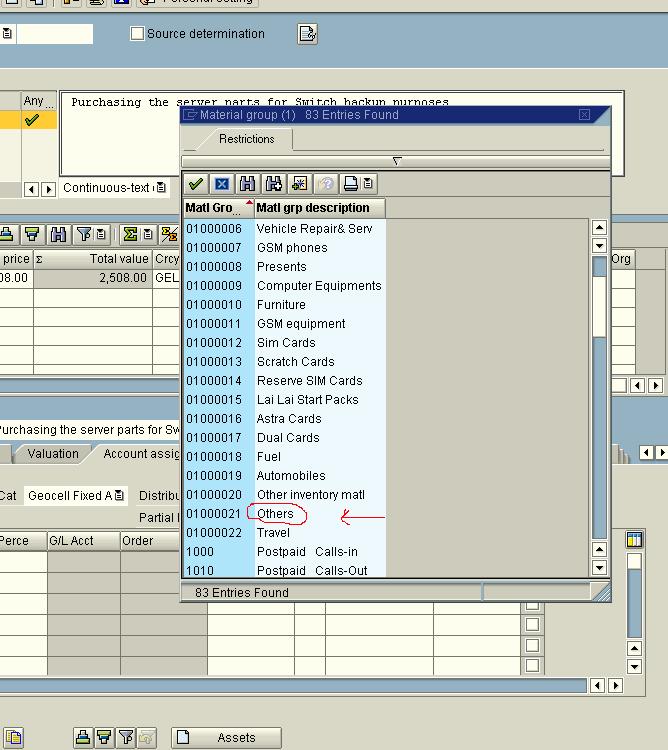Tick the bottom checkbox in the account grid
Viewport: 668px width, 750px height.
point(532,666)
